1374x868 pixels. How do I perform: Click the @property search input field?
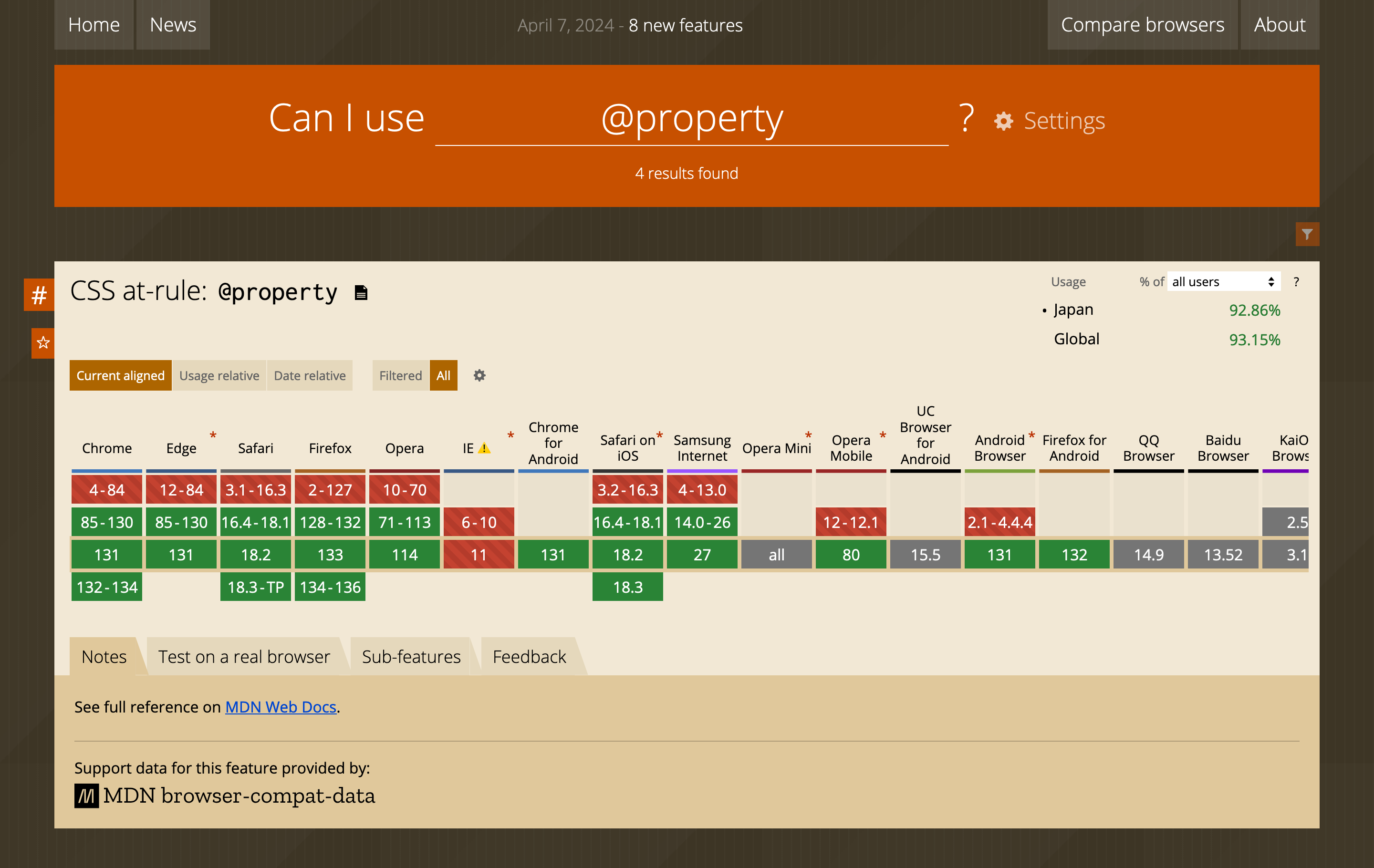tap(692, 119)
